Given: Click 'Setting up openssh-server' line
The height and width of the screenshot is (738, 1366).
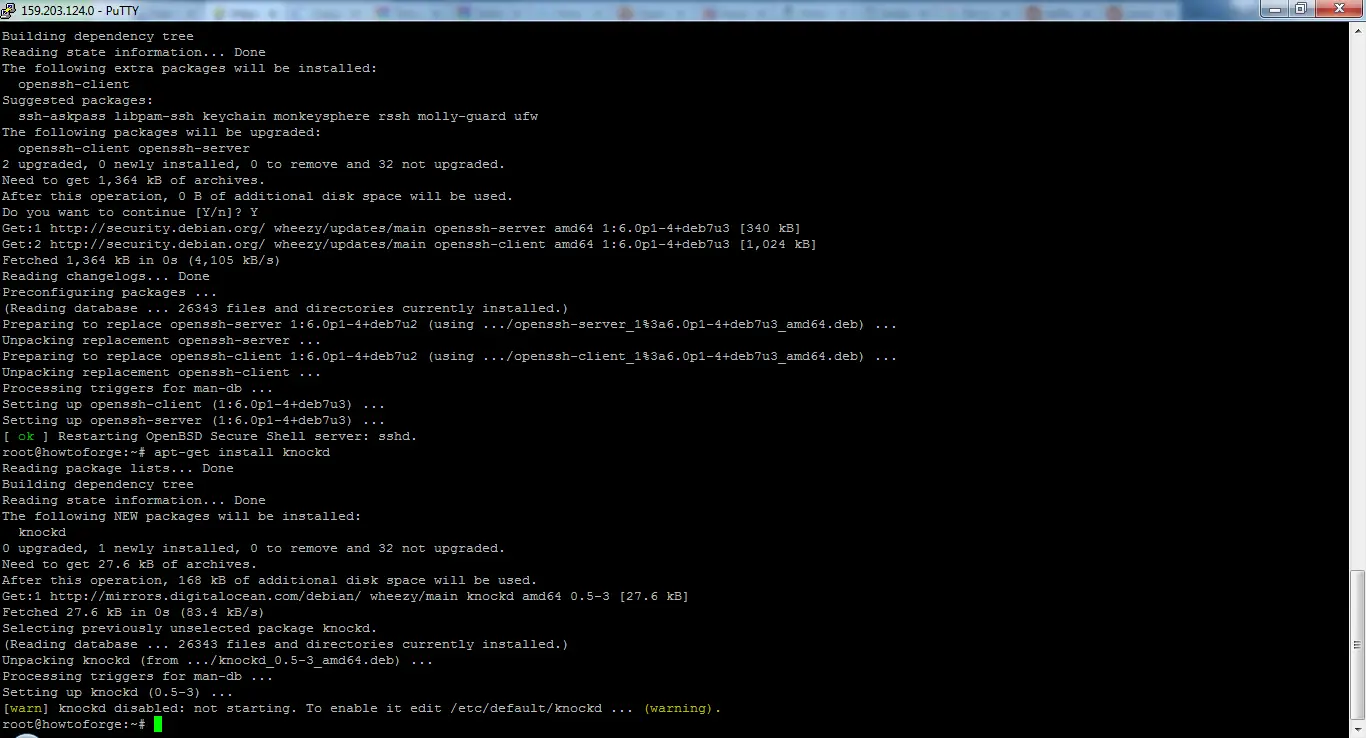Looking at the screenshot, I should 194,420.
